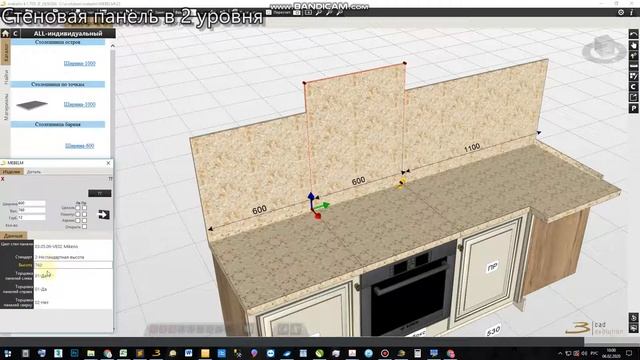Click Столешница барная header
The image size is (640, 360).
(58, 124)
